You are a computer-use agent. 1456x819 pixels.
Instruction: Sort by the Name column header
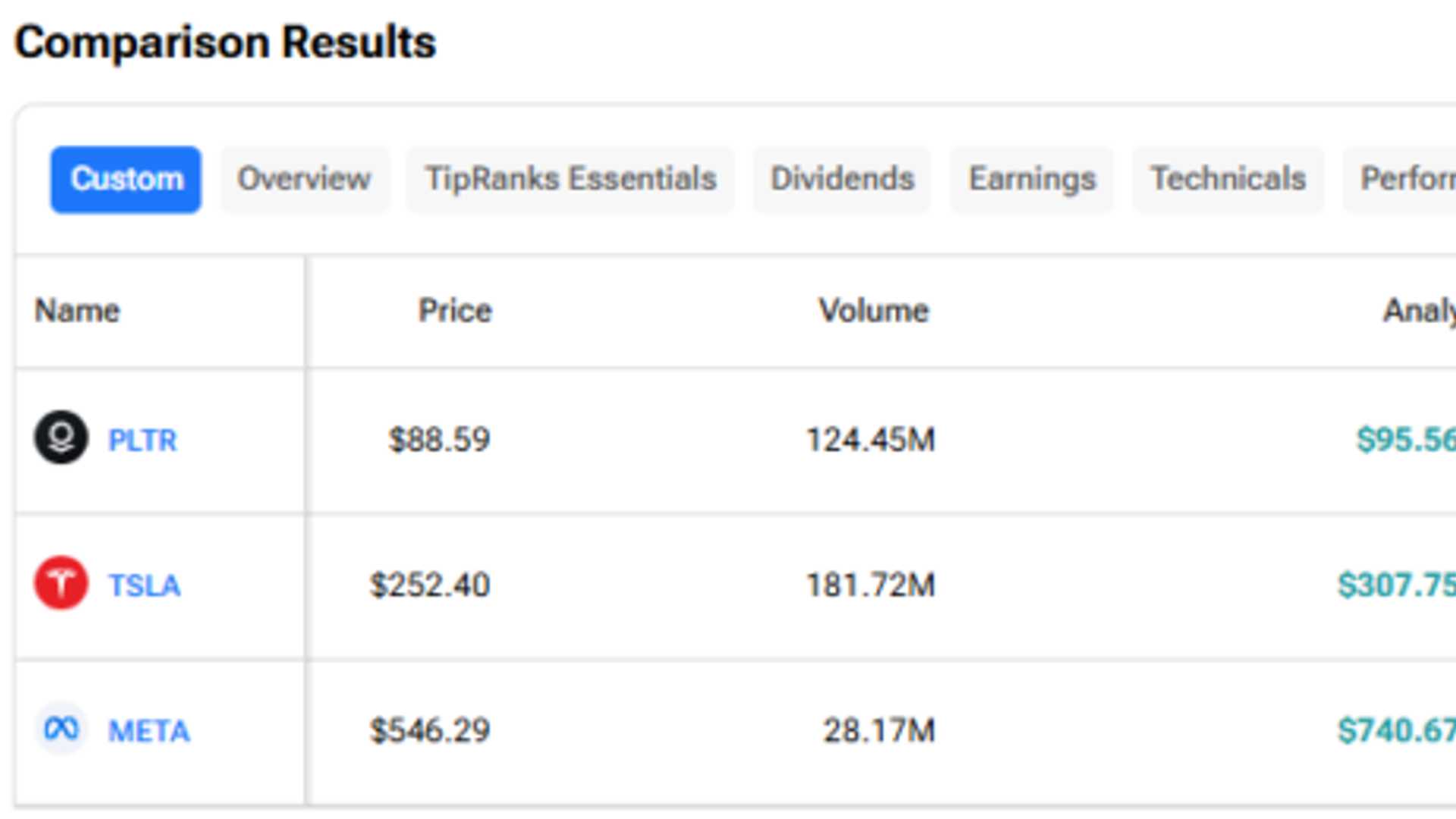tap(77, 309)
